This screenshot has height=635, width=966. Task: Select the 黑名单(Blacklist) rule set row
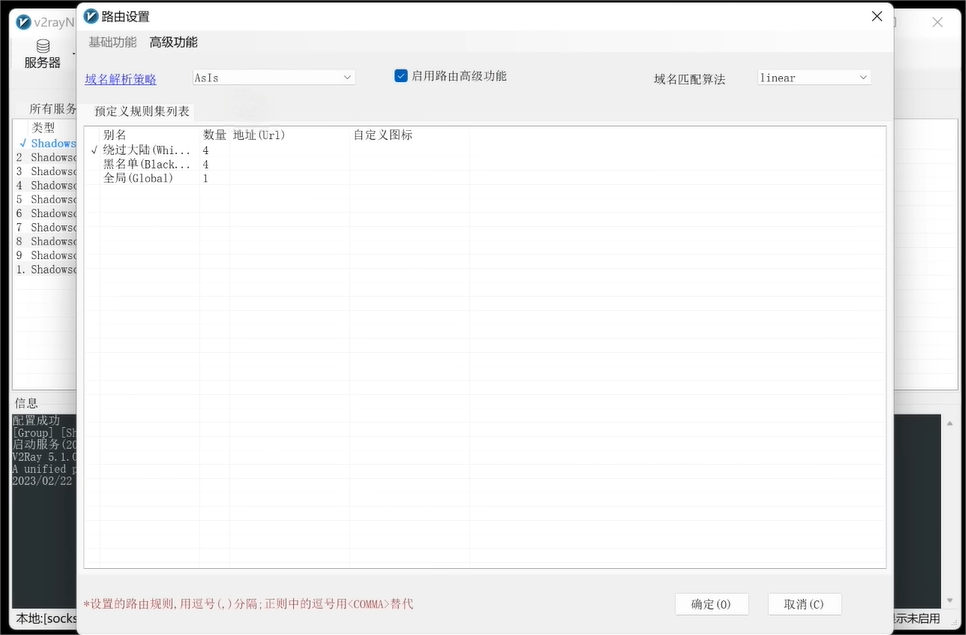click(140, 164)
